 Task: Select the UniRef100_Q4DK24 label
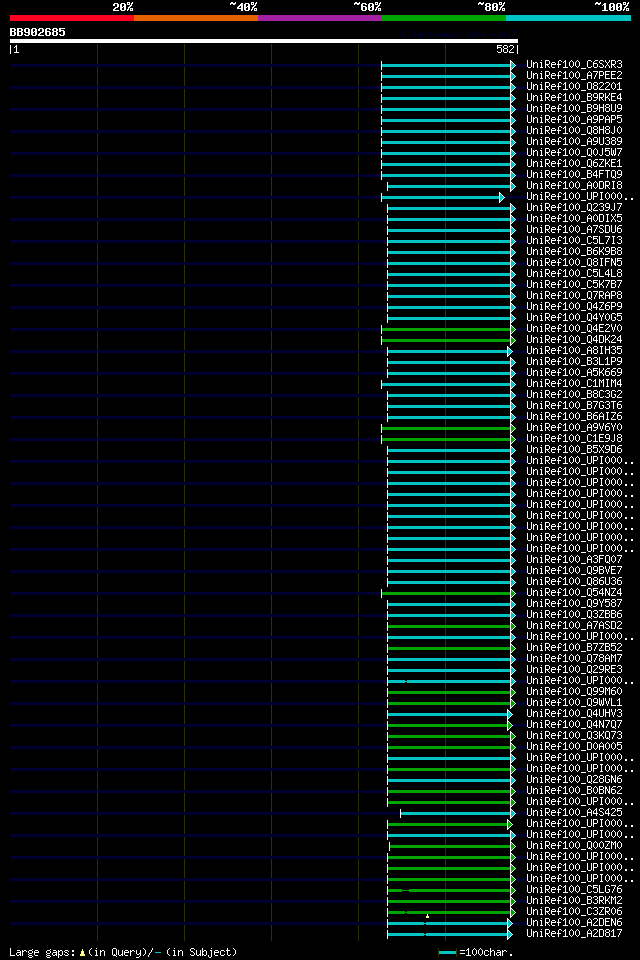pos(574,340)
